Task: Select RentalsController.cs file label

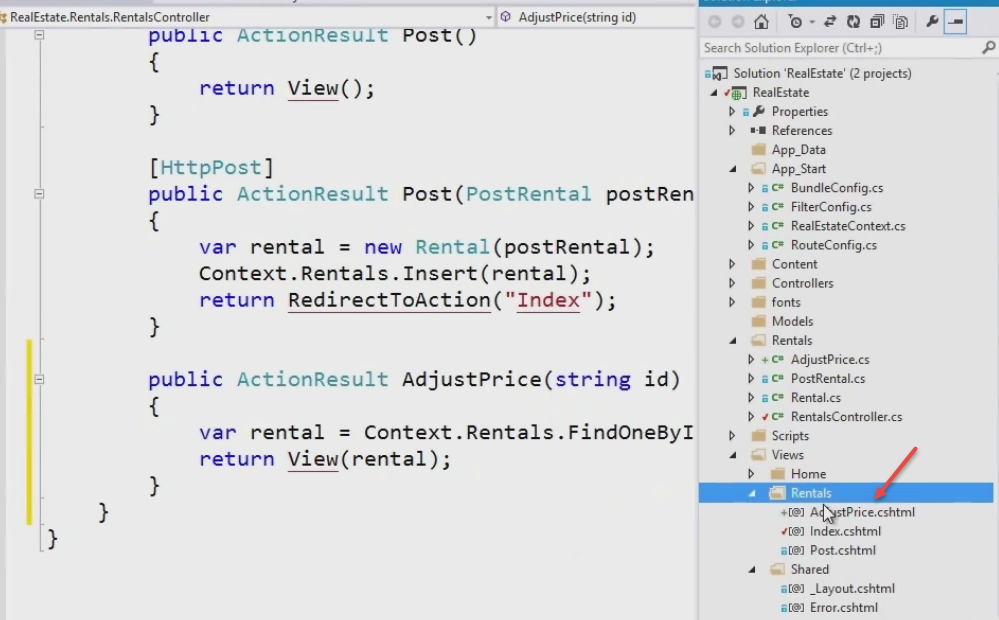Action: (846, 417)
